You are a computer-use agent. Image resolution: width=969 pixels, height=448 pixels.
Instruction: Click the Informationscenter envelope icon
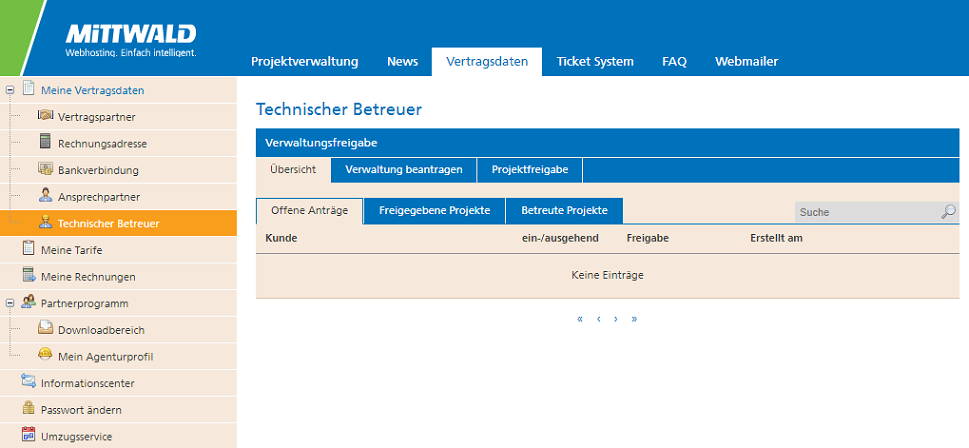click(x=28, y=381)
